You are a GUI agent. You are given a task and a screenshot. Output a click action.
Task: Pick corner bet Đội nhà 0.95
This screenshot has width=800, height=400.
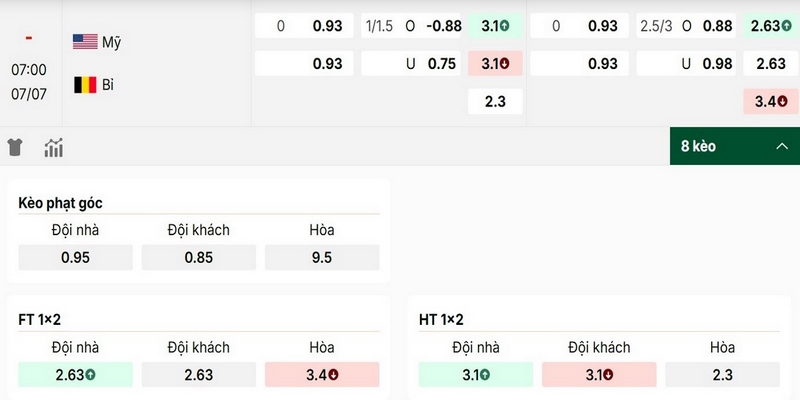point(76,258)
